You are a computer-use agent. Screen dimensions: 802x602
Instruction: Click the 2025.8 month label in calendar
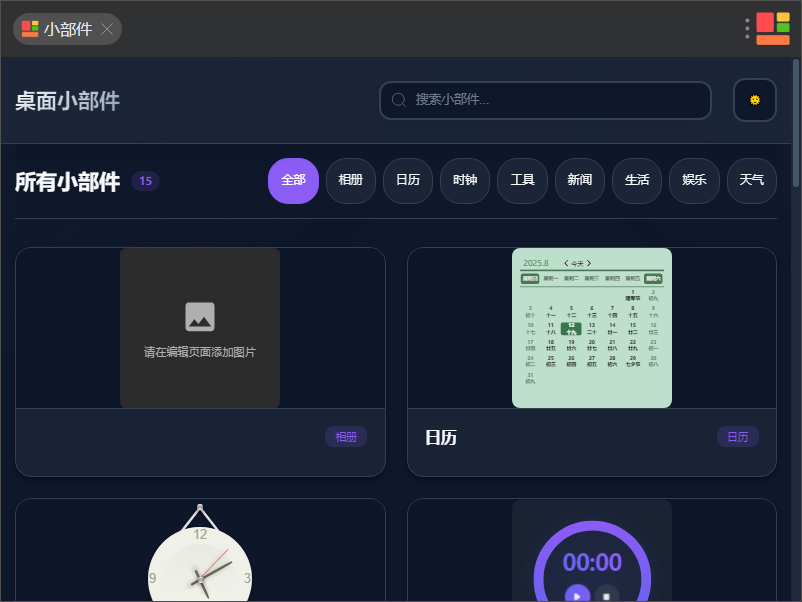pyautogui.click(x=536, y=263)
